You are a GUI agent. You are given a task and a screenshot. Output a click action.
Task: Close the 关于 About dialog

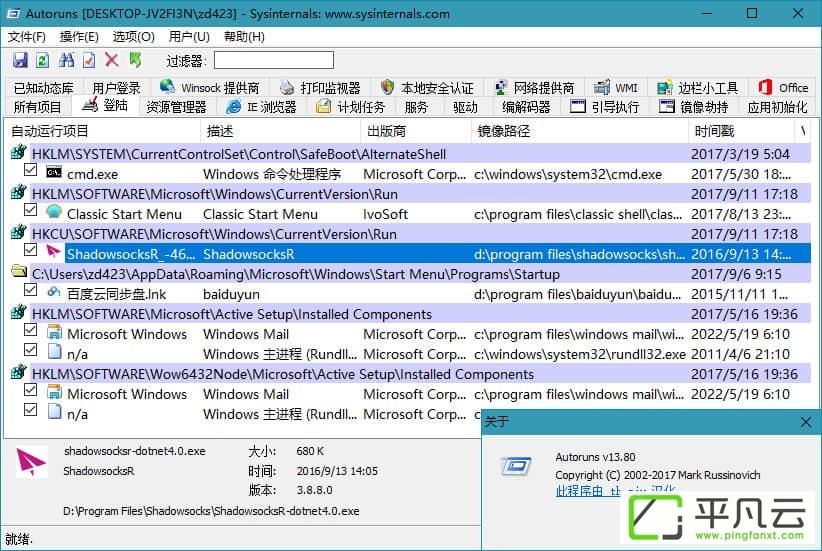point(806,422)
